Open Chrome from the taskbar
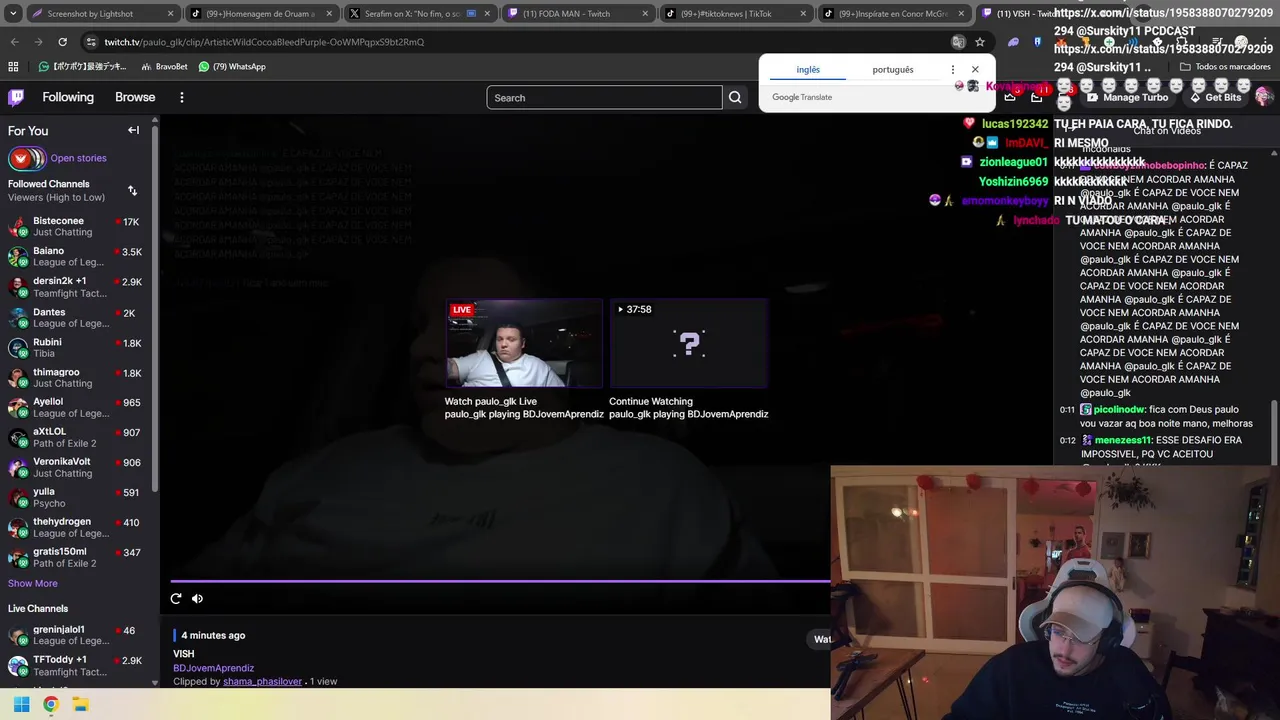The height and width of the screenshot is (720, 1280). 51,704
